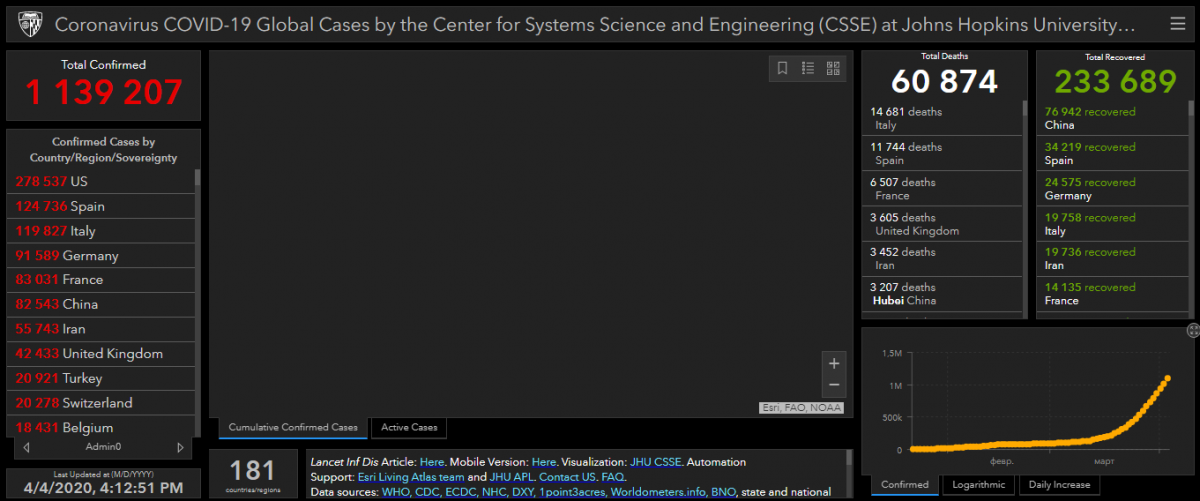Show the map legend list icon
The height and width of the screenshot is (501, 1200).
tap(808, 68)
